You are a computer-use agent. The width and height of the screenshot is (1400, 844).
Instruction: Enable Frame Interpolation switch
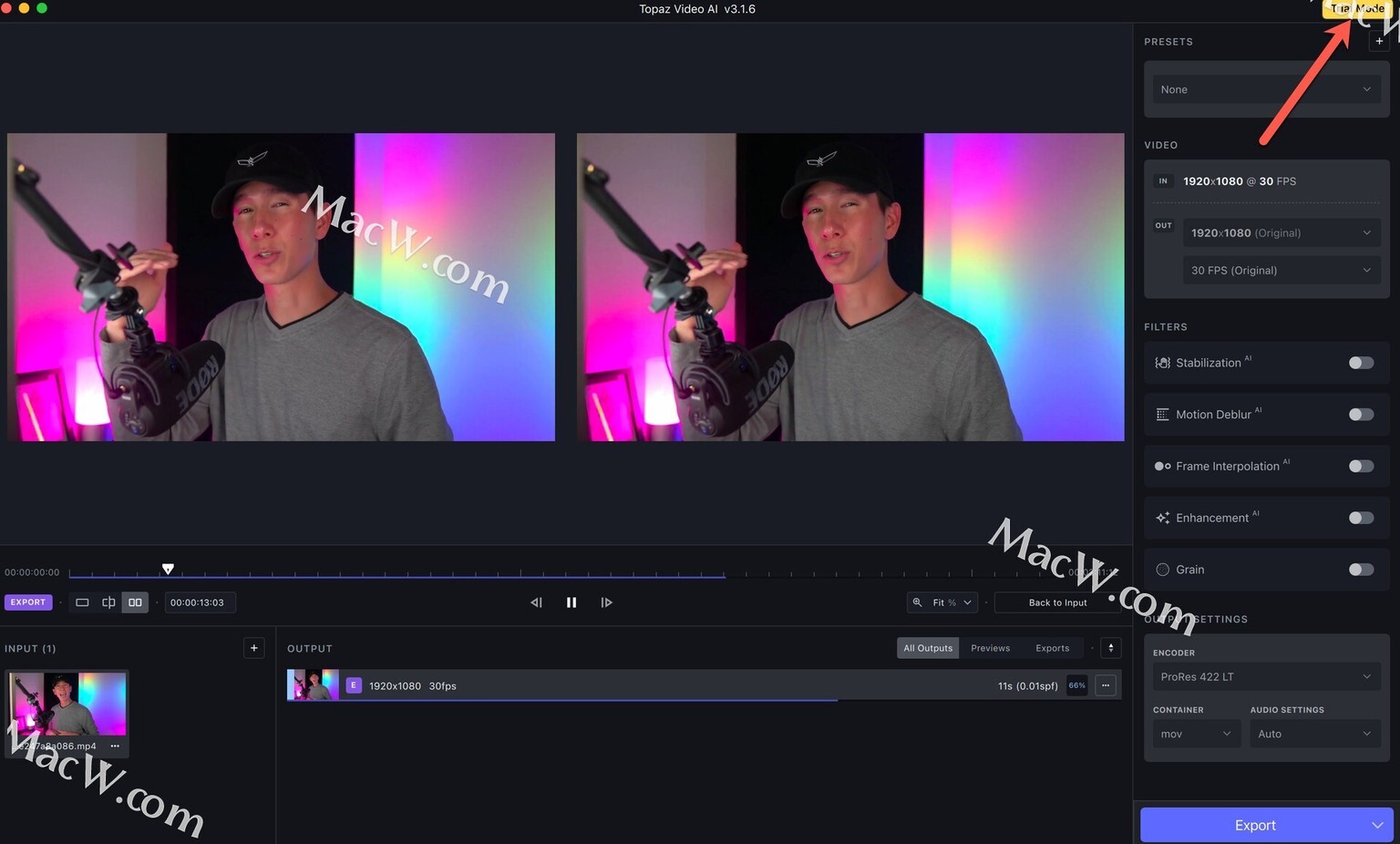click(1361, 466)
